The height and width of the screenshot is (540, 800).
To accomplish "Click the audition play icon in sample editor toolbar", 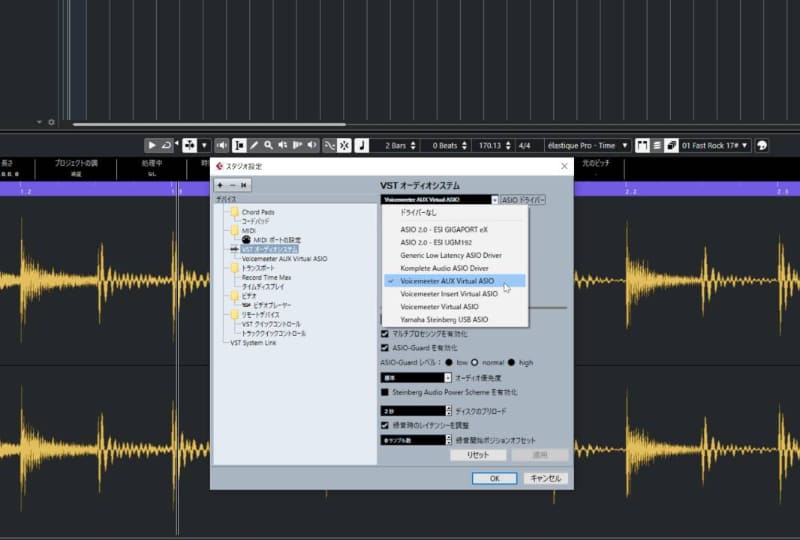I will 152,145.
